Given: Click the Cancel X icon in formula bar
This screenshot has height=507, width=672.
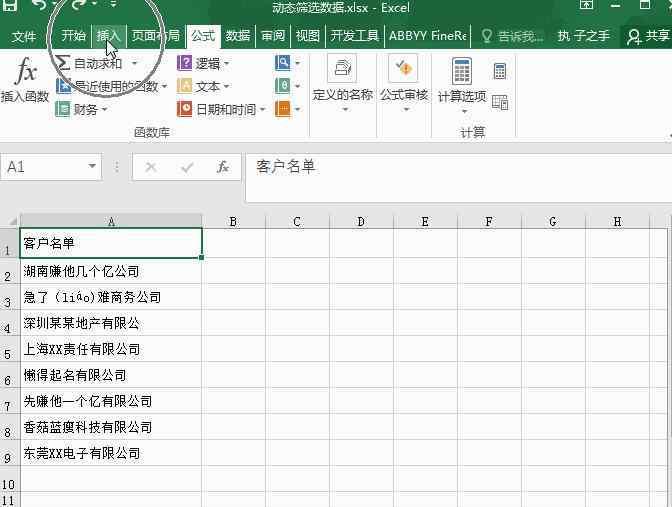Looking at the screenshot, I should coord(151,167).
